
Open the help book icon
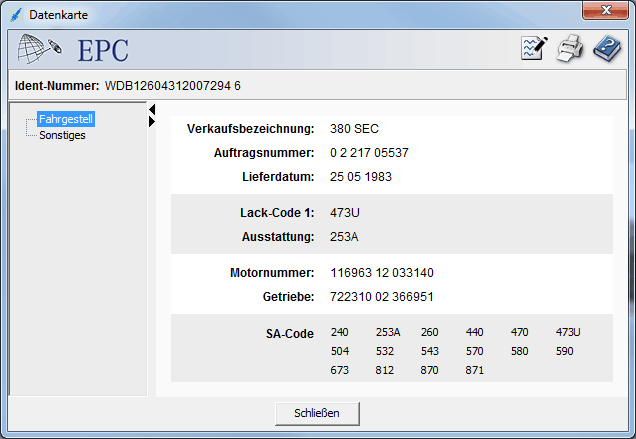tap(606, 49)
